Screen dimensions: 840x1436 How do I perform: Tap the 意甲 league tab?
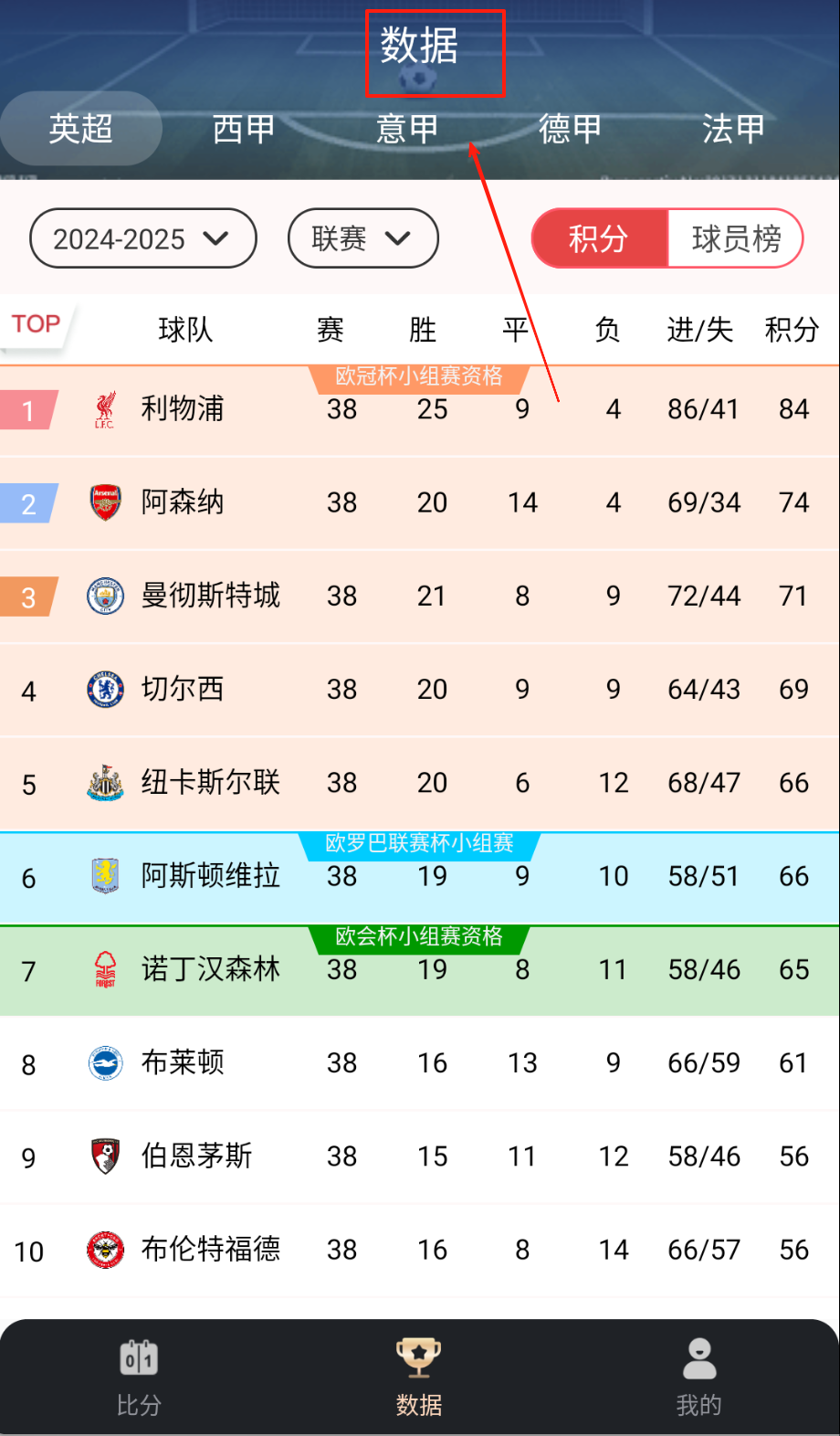pos(407,129)
